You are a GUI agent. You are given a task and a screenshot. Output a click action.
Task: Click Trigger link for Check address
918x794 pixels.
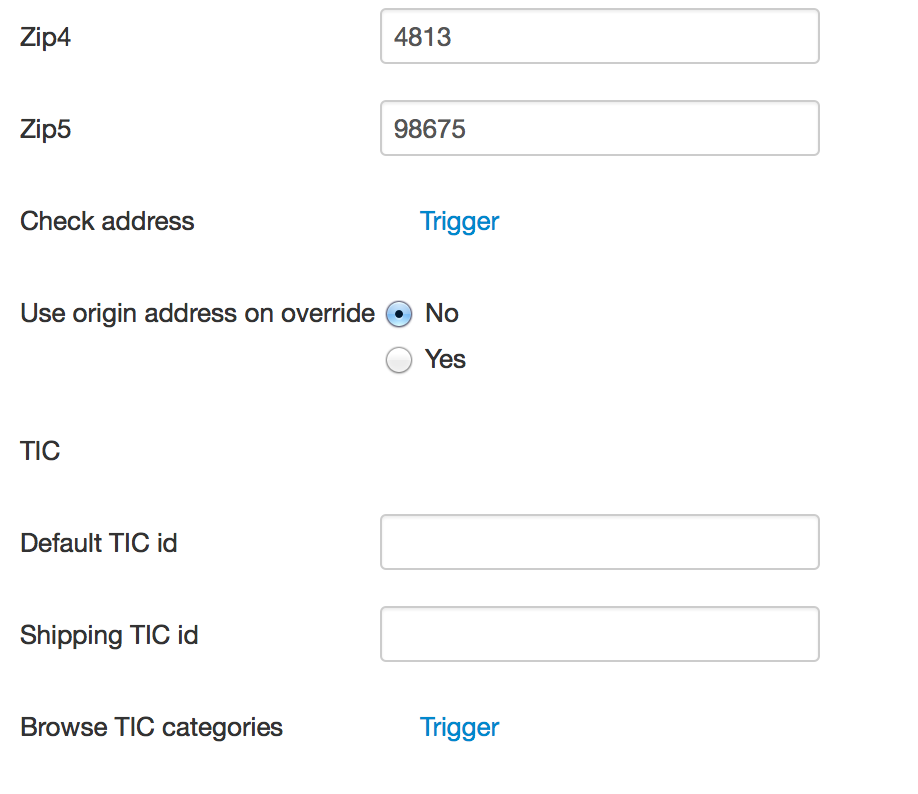459,221
